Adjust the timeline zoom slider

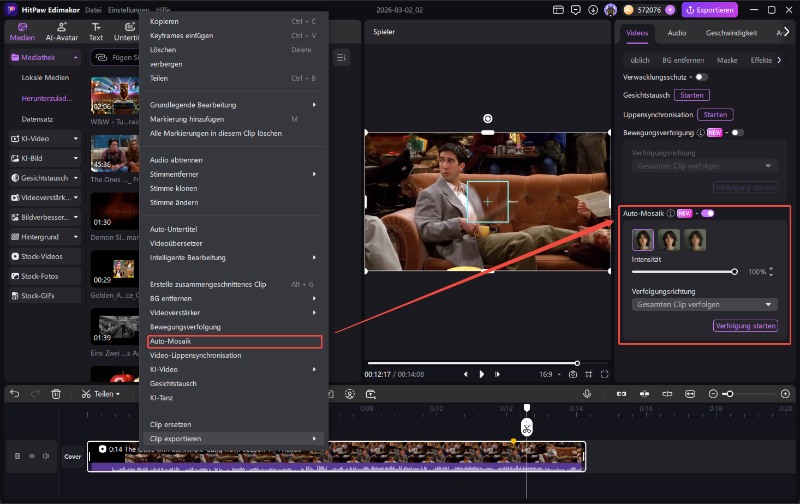(748, 394)
